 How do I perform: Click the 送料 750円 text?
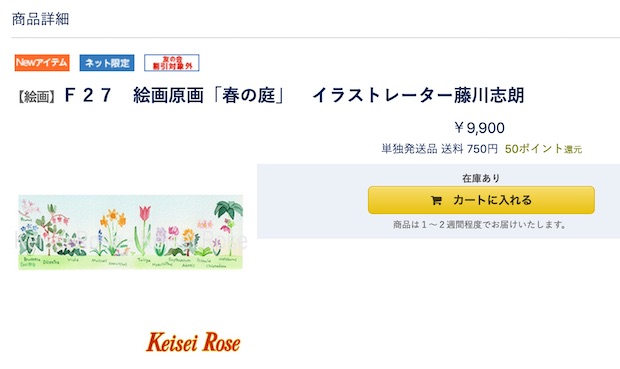click(x=469, y=149)
